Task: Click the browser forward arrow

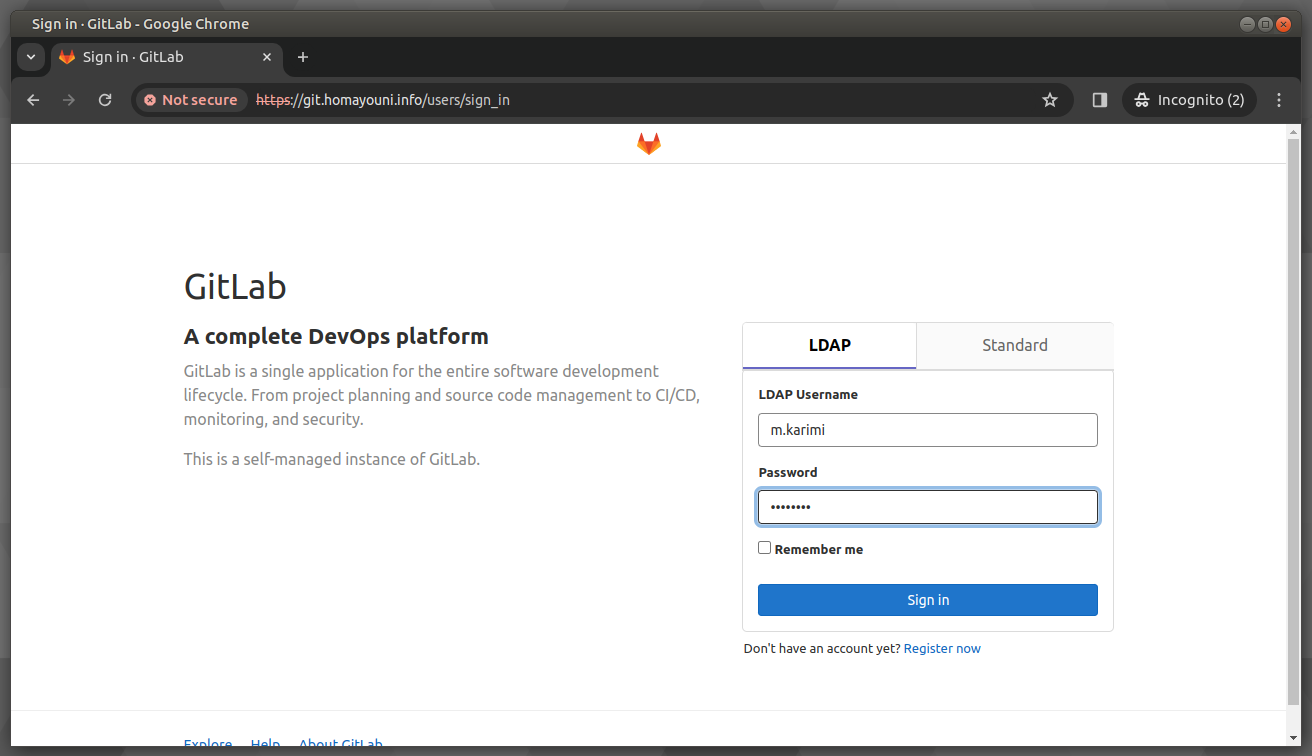Action: (69, 100)
